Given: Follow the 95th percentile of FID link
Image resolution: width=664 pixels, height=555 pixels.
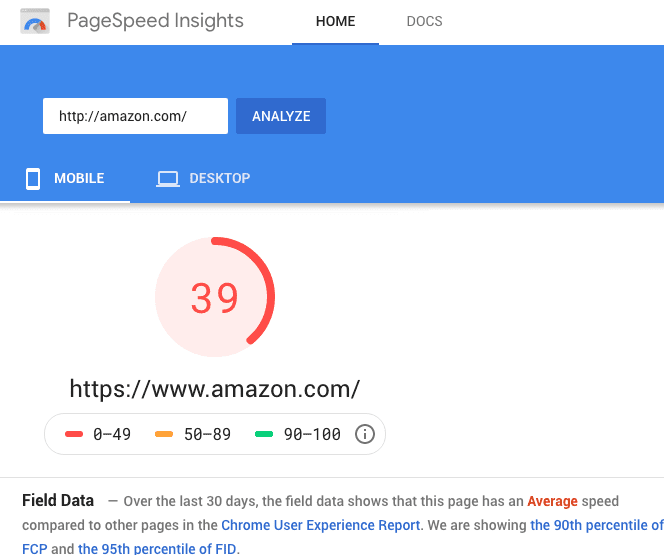Looking at the screenshot, I should [157, 549].
